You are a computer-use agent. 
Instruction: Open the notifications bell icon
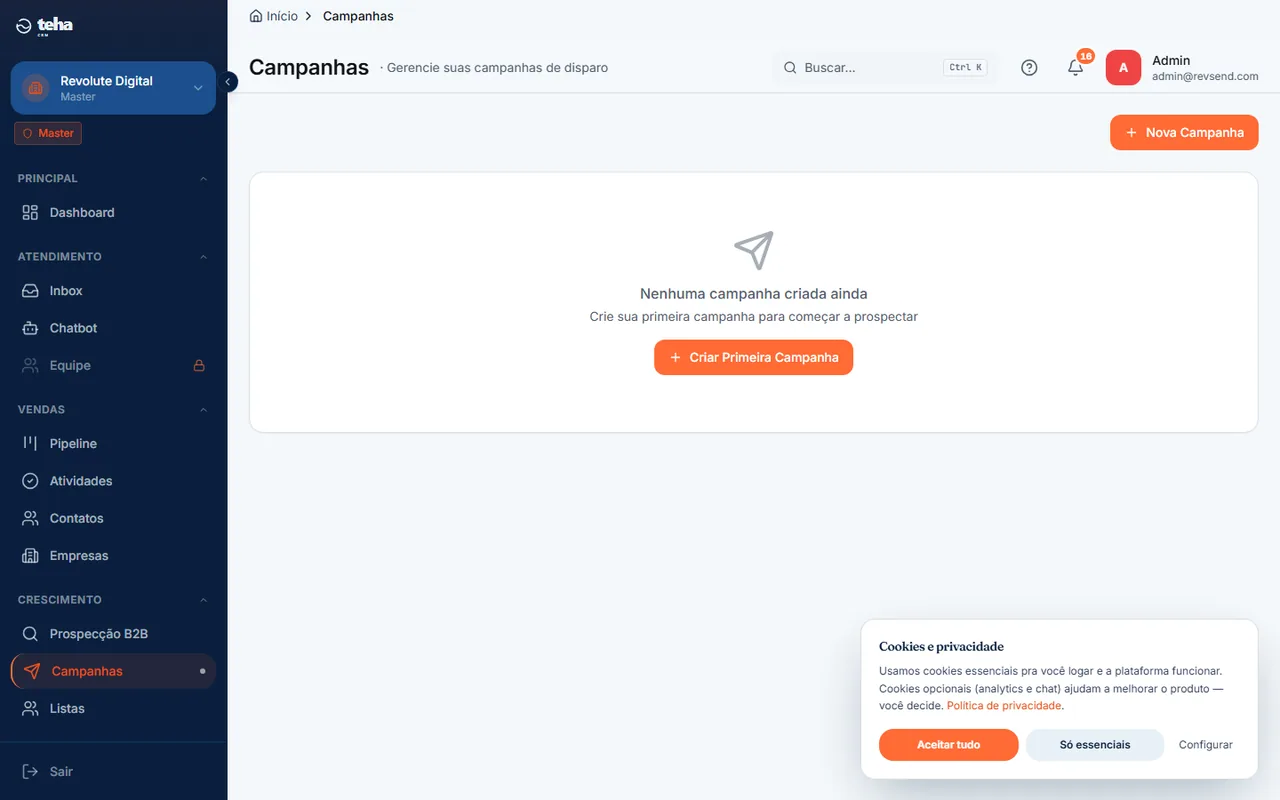(x=1076, y=68)
